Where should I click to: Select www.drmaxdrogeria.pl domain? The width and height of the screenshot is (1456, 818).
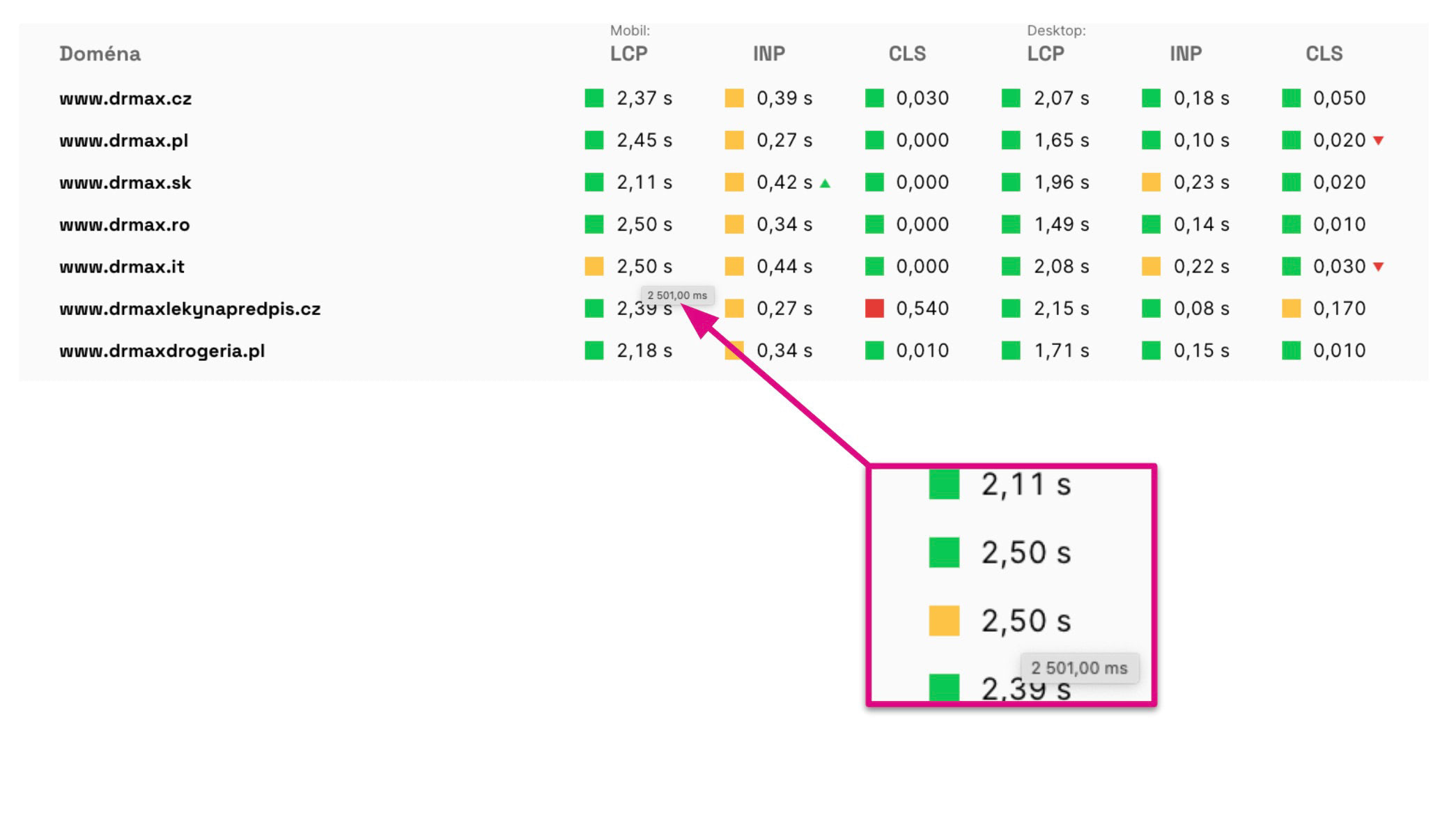click(x=162, y=350)
